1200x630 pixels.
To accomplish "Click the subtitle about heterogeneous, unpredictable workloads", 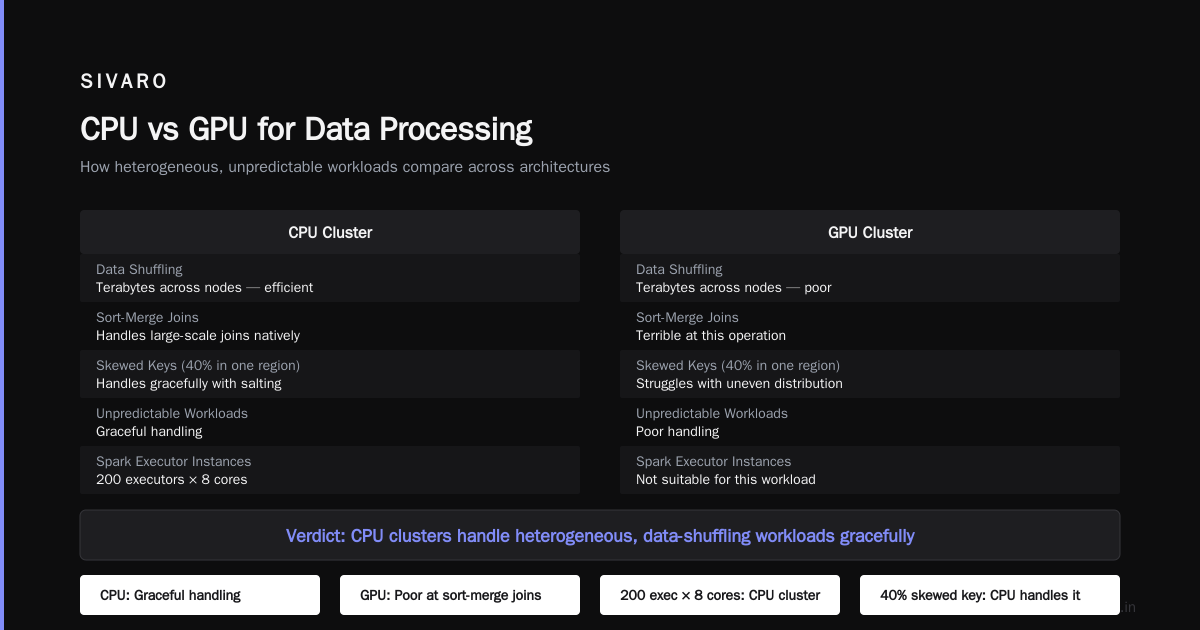I will tap(345, 167).
